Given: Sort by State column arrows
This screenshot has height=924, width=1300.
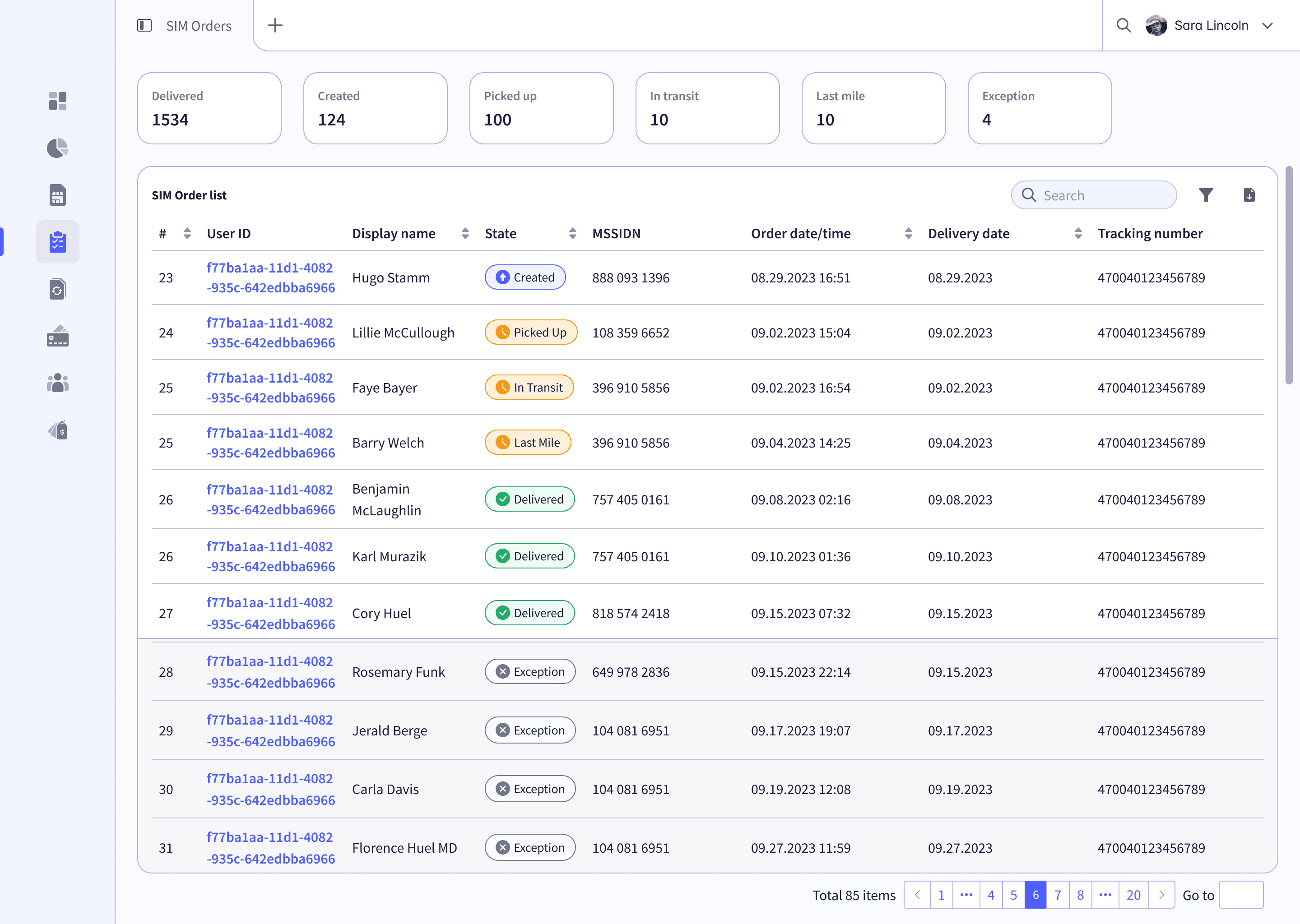Looking at the screenshot, I should tap(573, 233).
